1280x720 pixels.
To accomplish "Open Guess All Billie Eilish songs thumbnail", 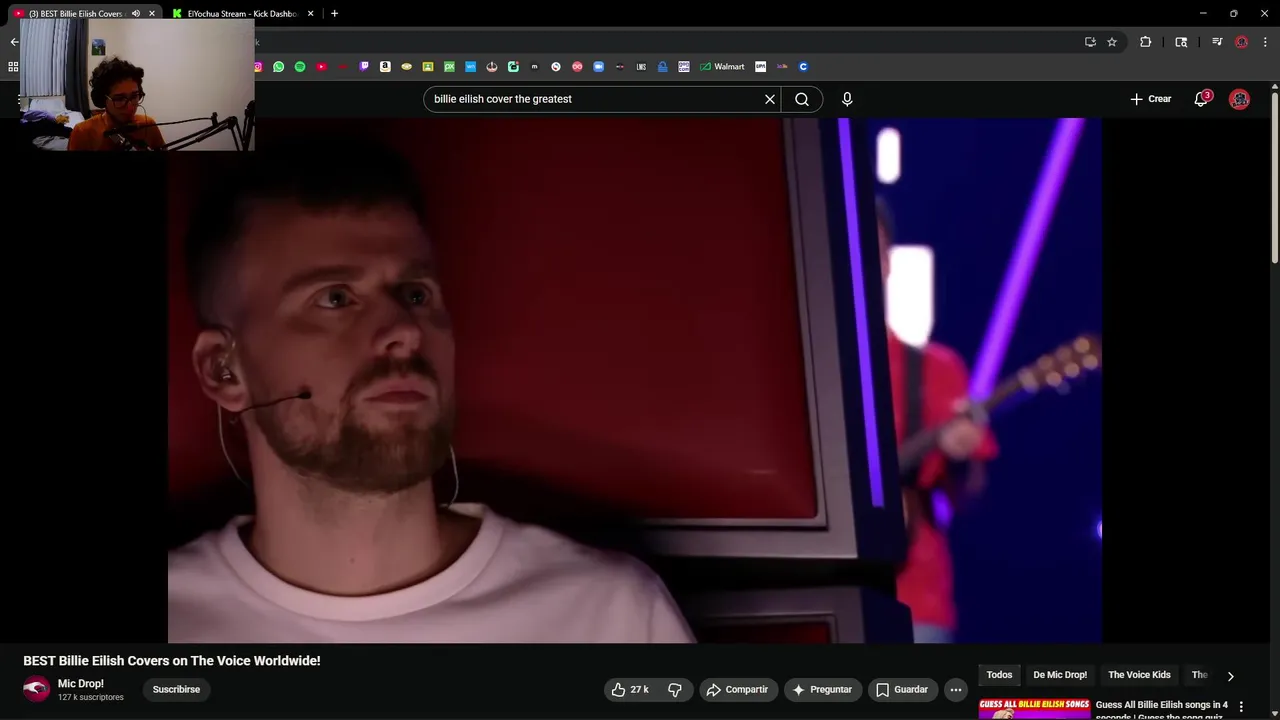I will pyautogui.click(x=1034, y=709).
